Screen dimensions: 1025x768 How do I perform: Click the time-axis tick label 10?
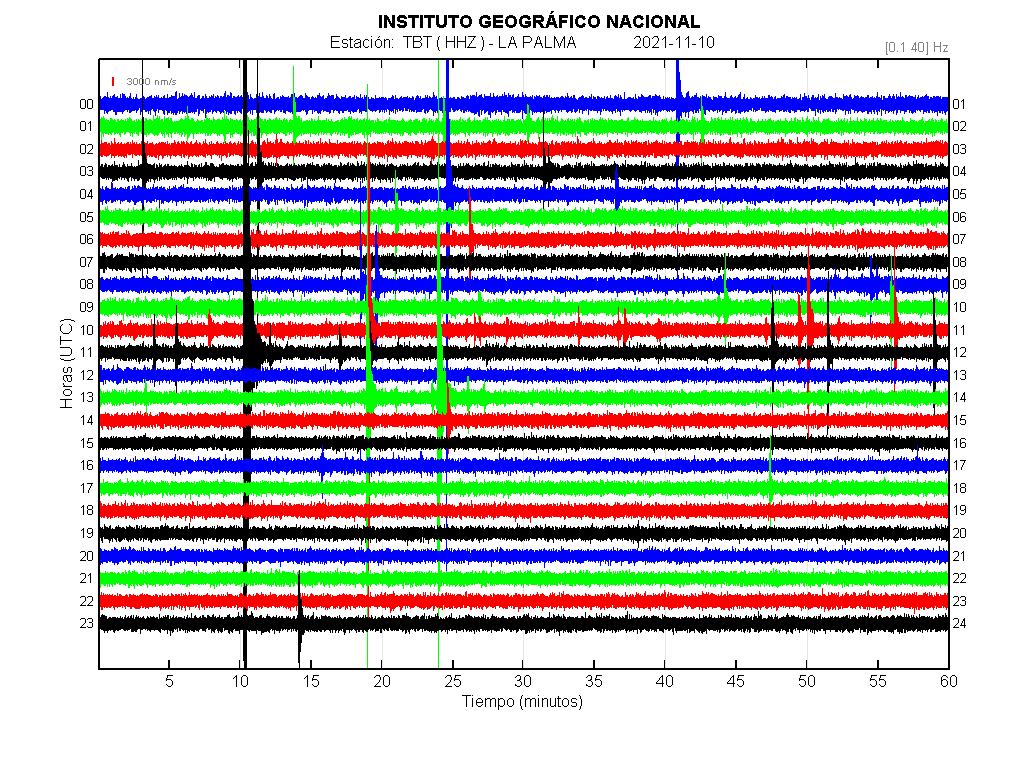point(240,681)
